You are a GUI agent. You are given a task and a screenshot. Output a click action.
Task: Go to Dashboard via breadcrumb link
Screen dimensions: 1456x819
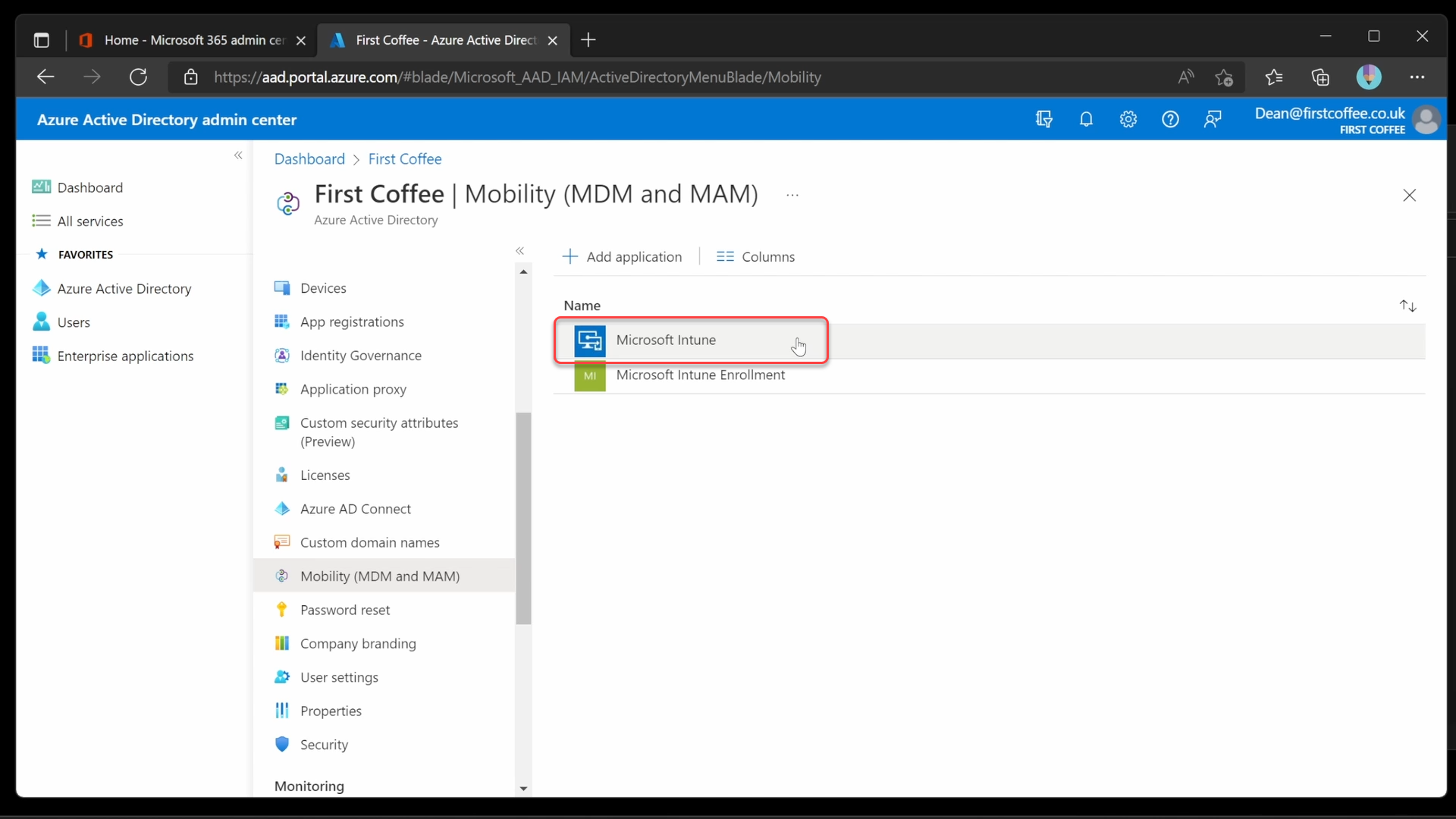click(x=311, y=158)
